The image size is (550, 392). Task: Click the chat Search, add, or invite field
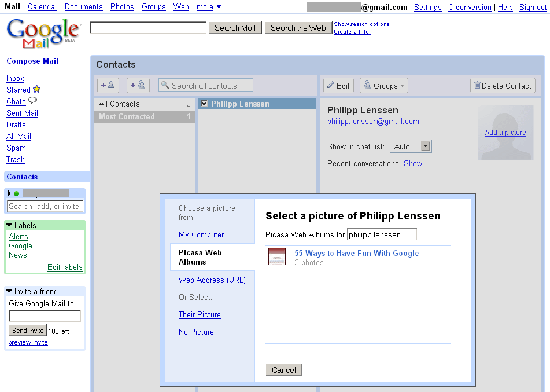pyautogui.click(x=45, y=206)
